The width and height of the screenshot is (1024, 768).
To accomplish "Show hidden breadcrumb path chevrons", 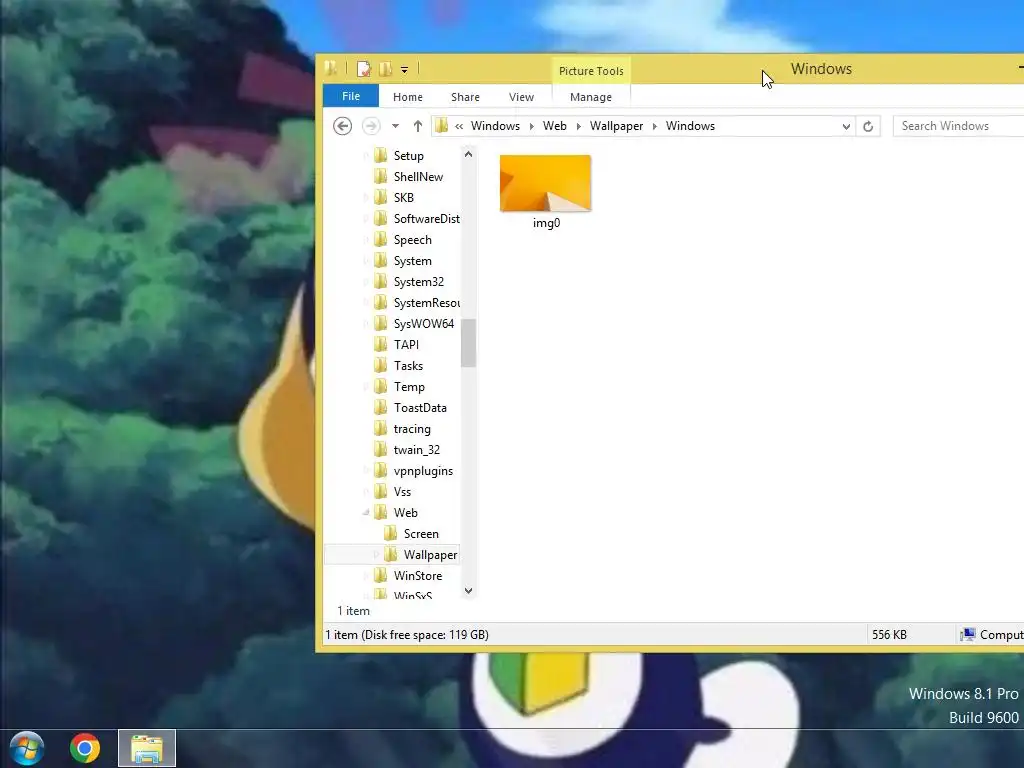I will point(459,126).
